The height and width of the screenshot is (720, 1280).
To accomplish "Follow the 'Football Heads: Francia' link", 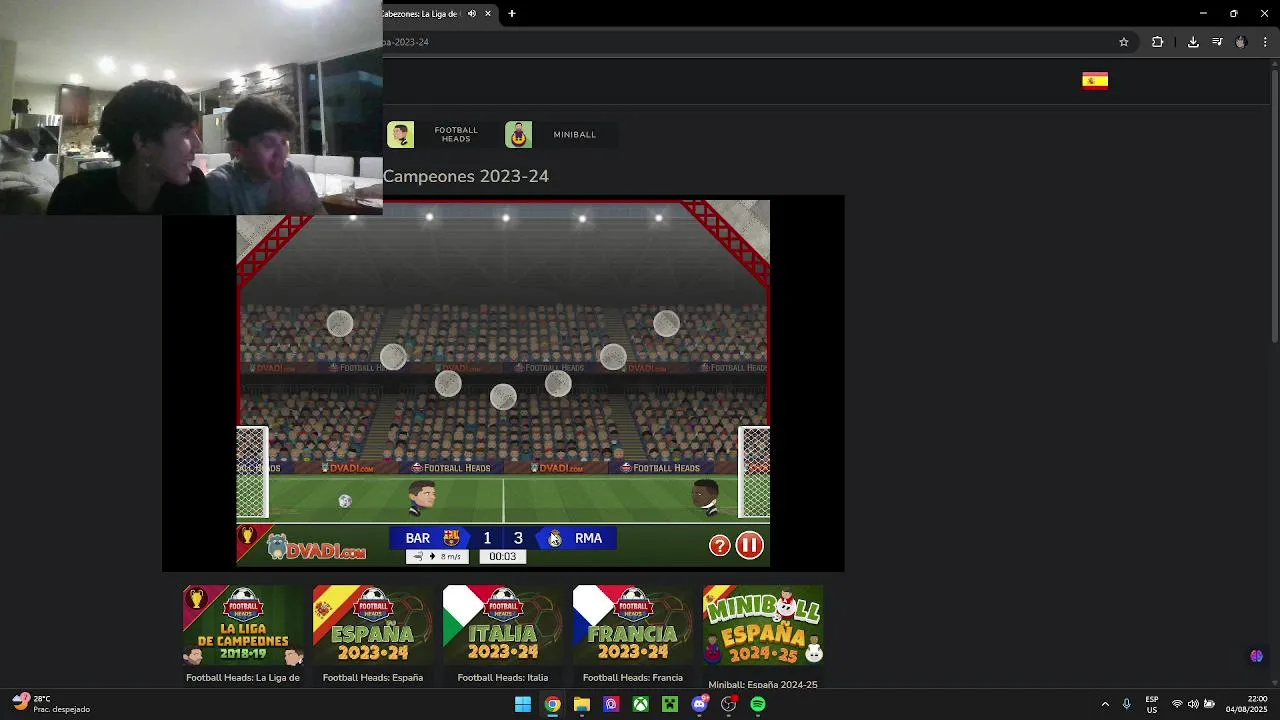I will [633, 678].
